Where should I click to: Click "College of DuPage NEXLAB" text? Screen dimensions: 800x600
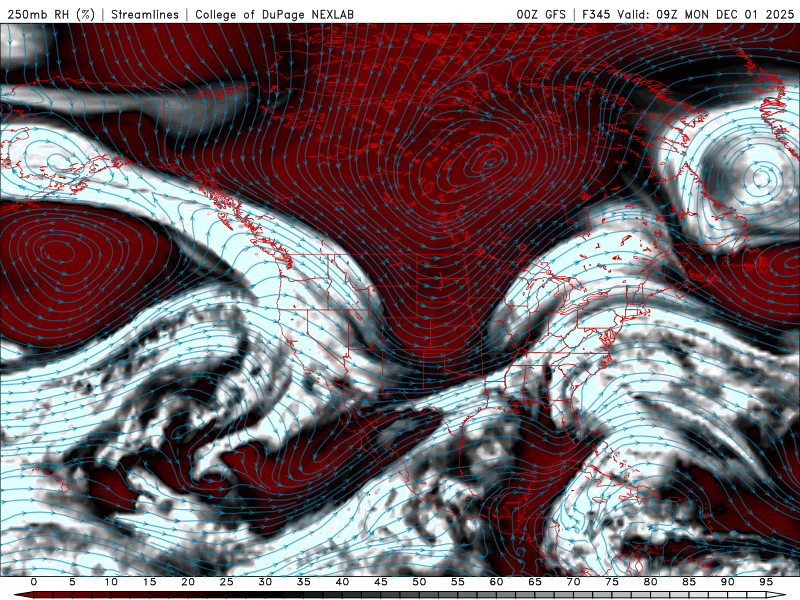pos(274,14)
